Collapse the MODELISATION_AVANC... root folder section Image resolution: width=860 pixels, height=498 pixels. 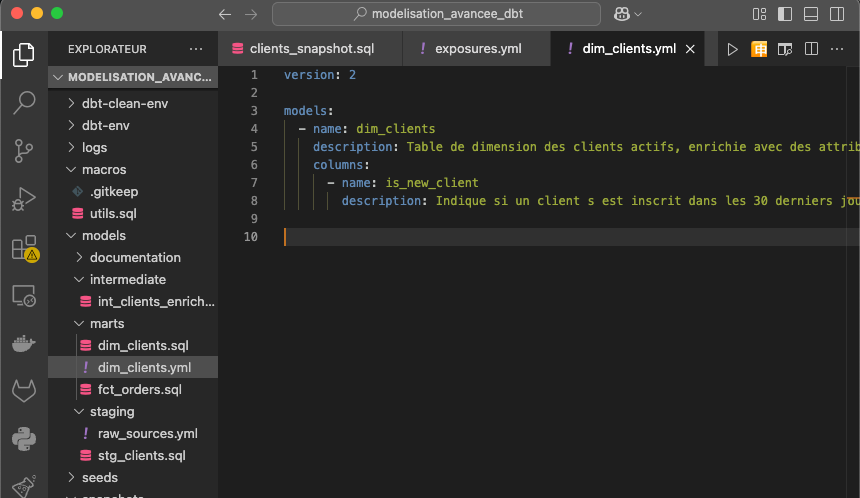(x=133, y=77)
